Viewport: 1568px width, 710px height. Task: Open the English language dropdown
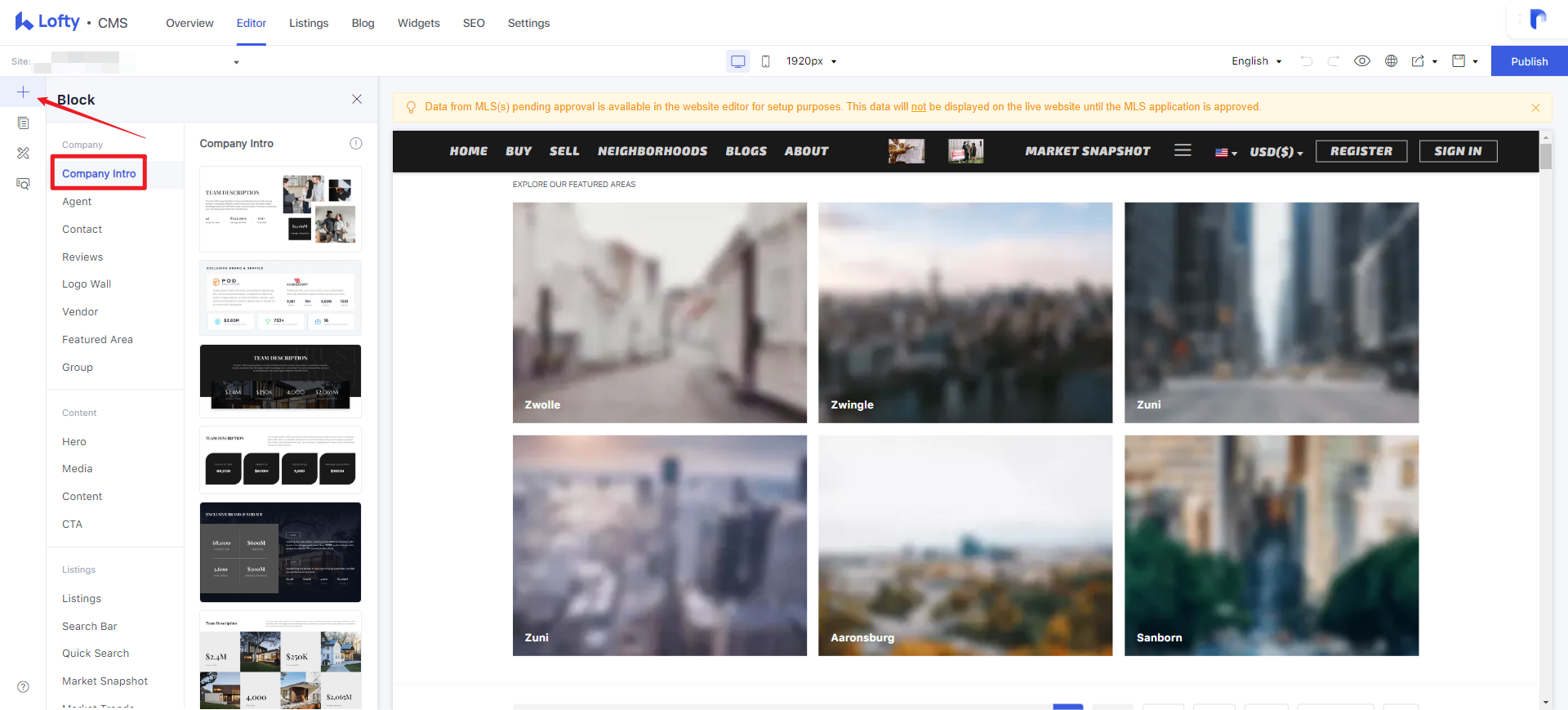point(1256,61)
